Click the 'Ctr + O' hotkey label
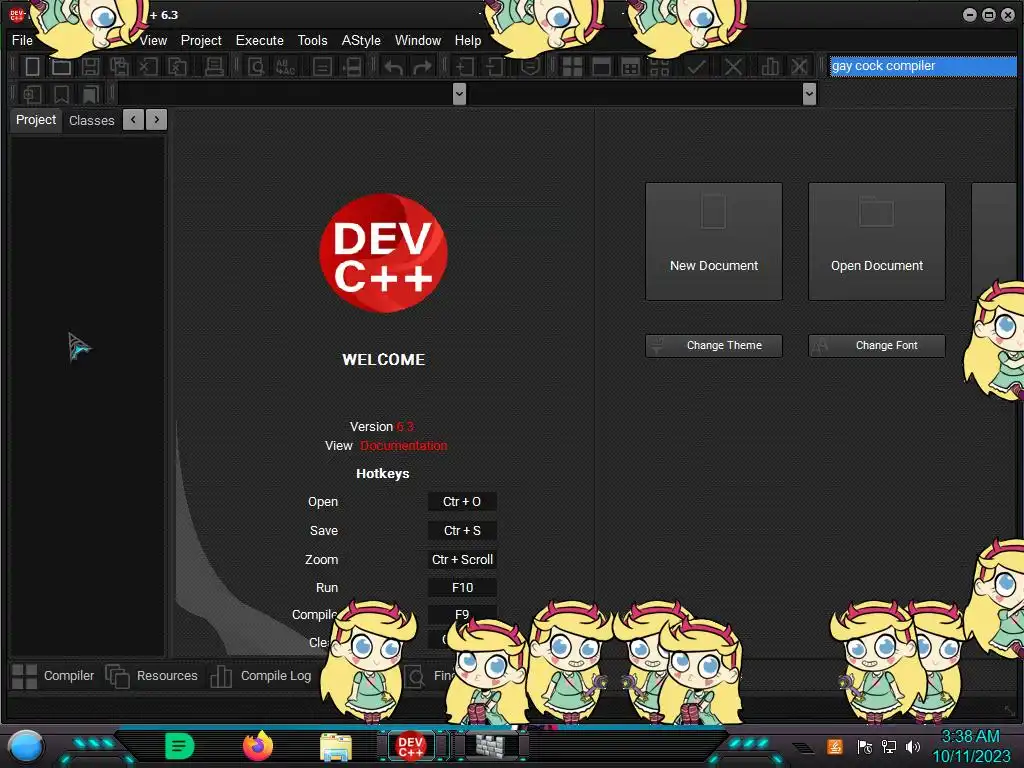 click(462, 502)
